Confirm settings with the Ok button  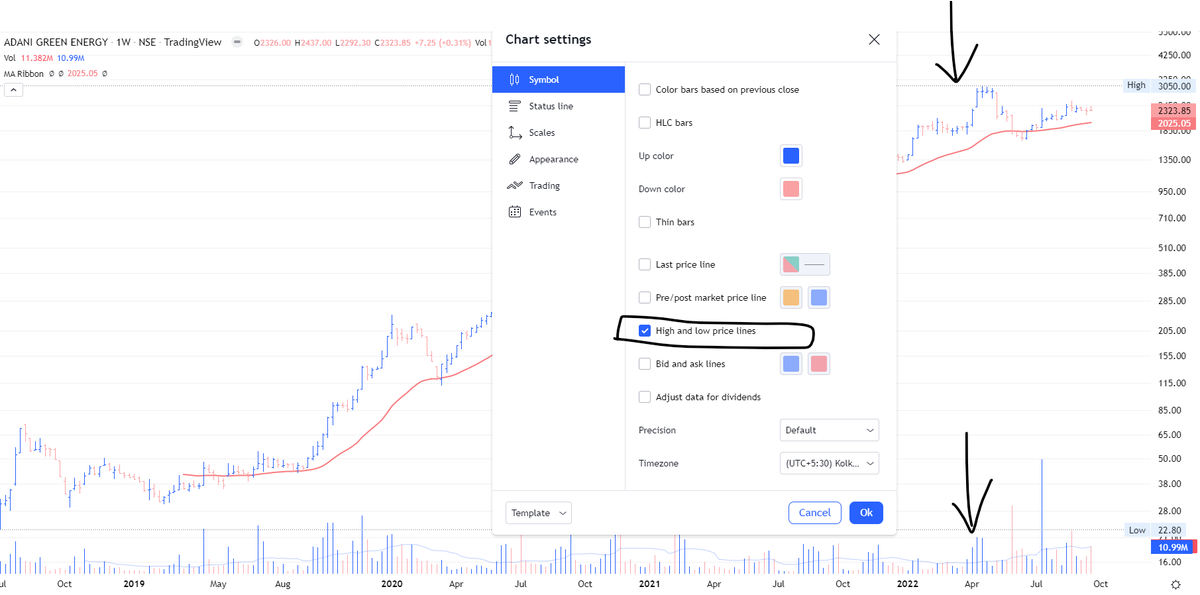pos(866,513)
